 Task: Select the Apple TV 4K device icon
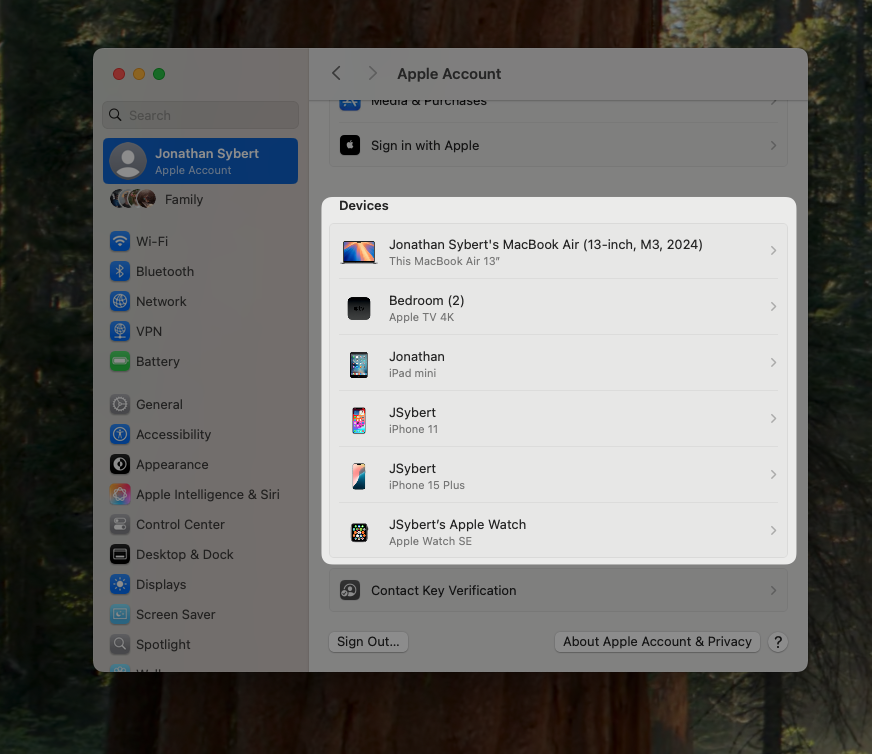359,308
